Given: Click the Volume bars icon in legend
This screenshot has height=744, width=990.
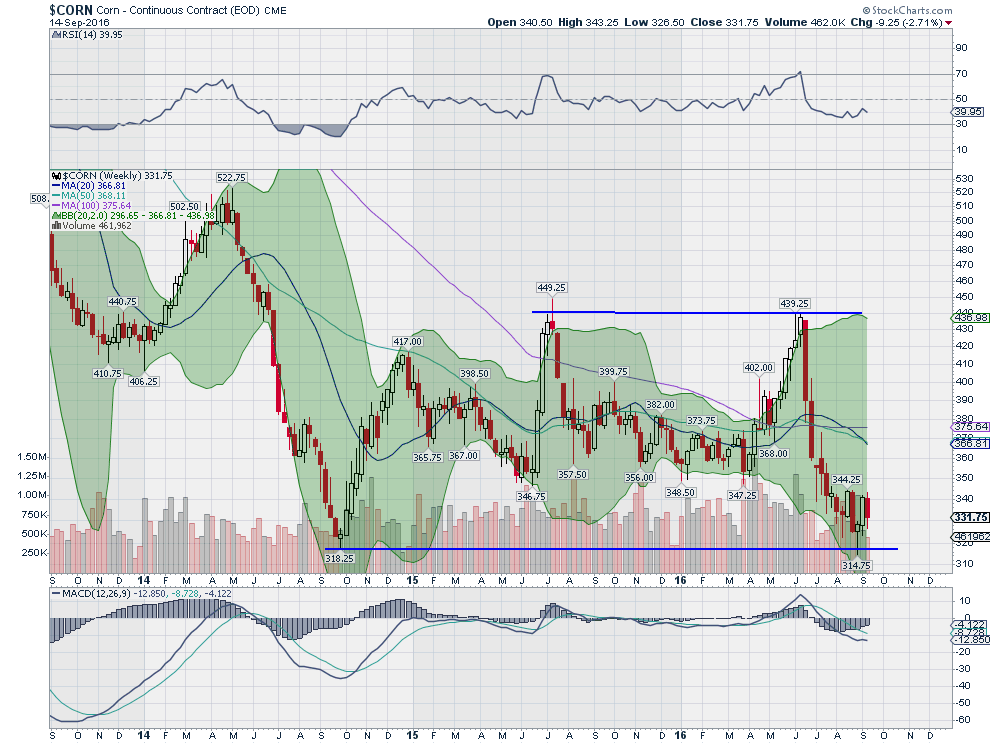Looking at the screenshot, I should click(x=56, y=225).
